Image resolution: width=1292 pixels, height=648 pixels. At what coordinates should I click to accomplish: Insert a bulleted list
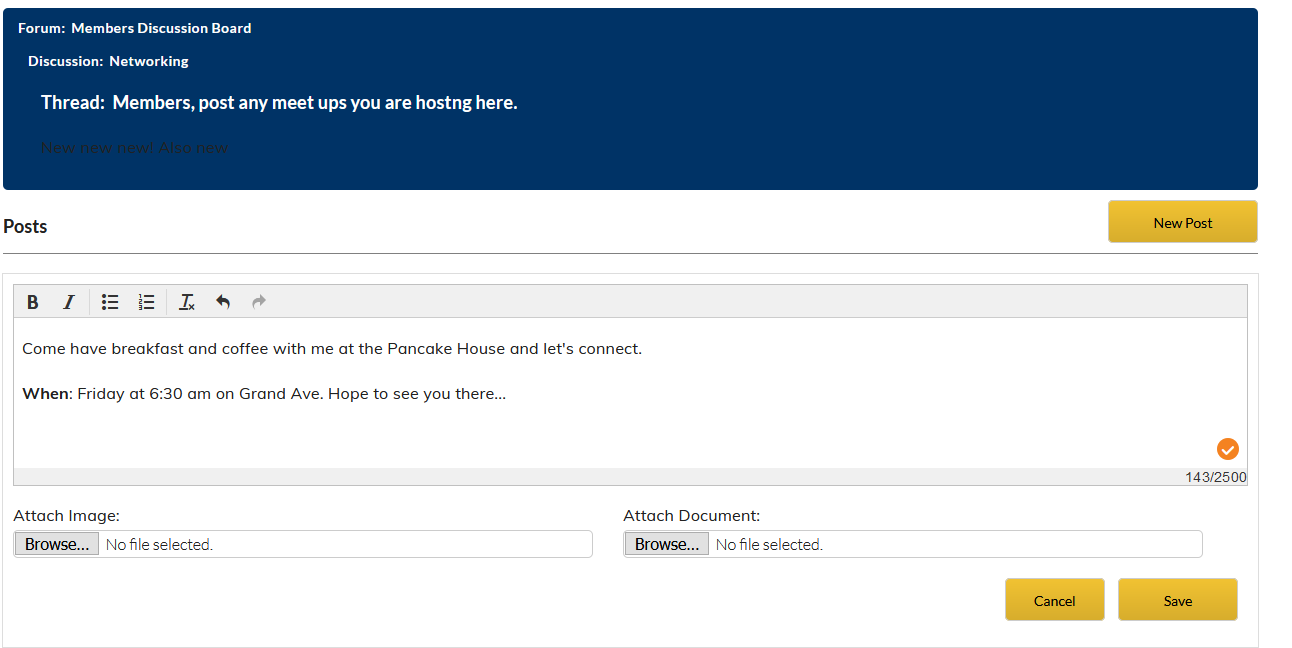(111, 302)
